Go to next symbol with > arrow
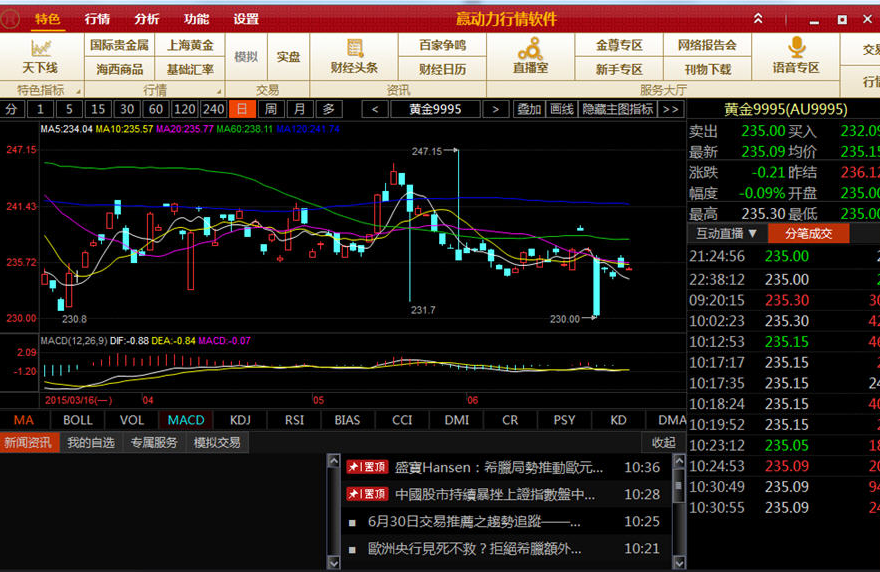880x572 pixels. (495, 109)
